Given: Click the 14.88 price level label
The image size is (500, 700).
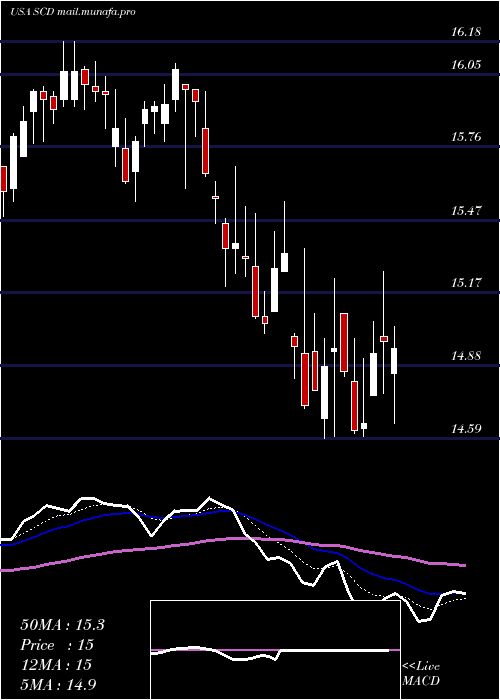Looking at the screenshot, I should [x=466, y=356].
